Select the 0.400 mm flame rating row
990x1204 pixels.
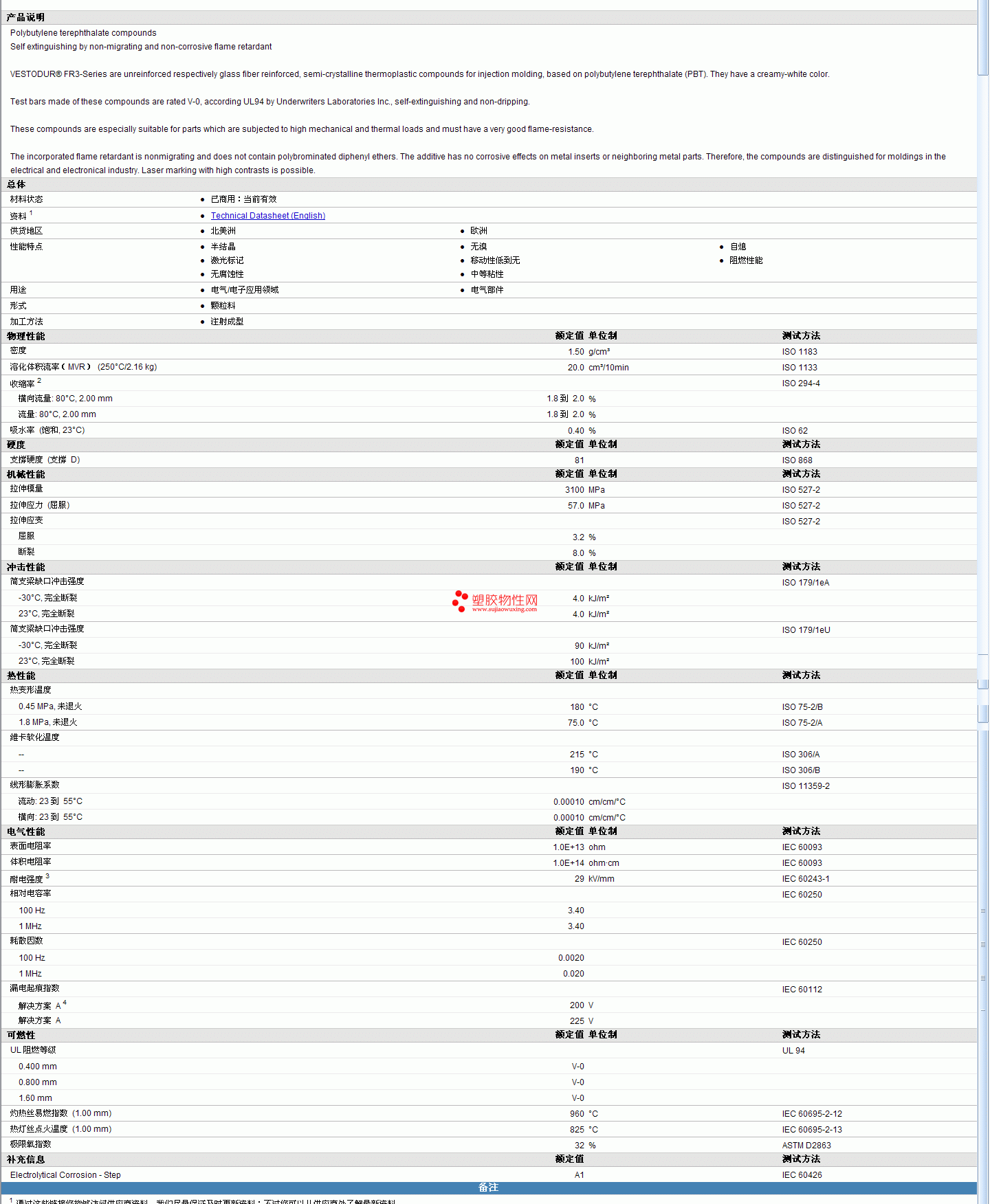click(x=489, y=1067)
